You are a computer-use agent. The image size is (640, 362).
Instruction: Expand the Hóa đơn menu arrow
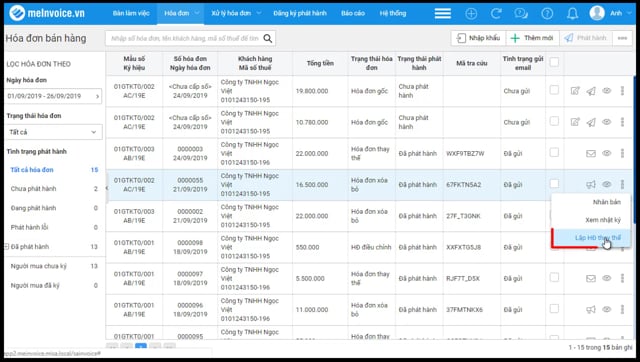click(197, 13)
